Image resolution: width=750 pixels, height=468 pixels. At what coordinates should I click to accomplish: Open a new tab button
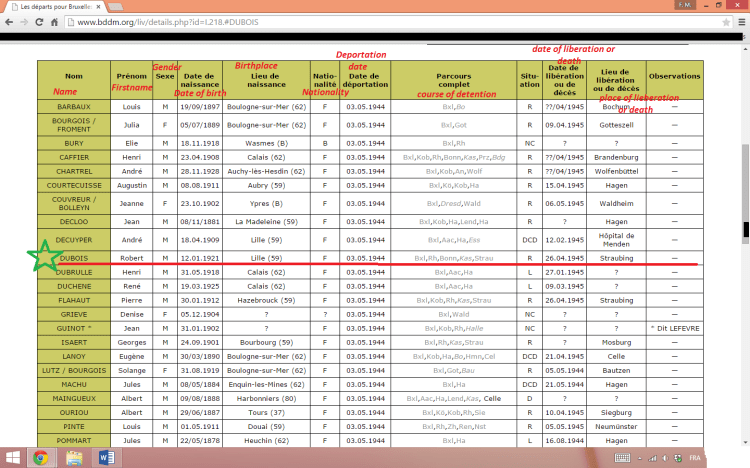pyautogui.click(x=115, y=7)
